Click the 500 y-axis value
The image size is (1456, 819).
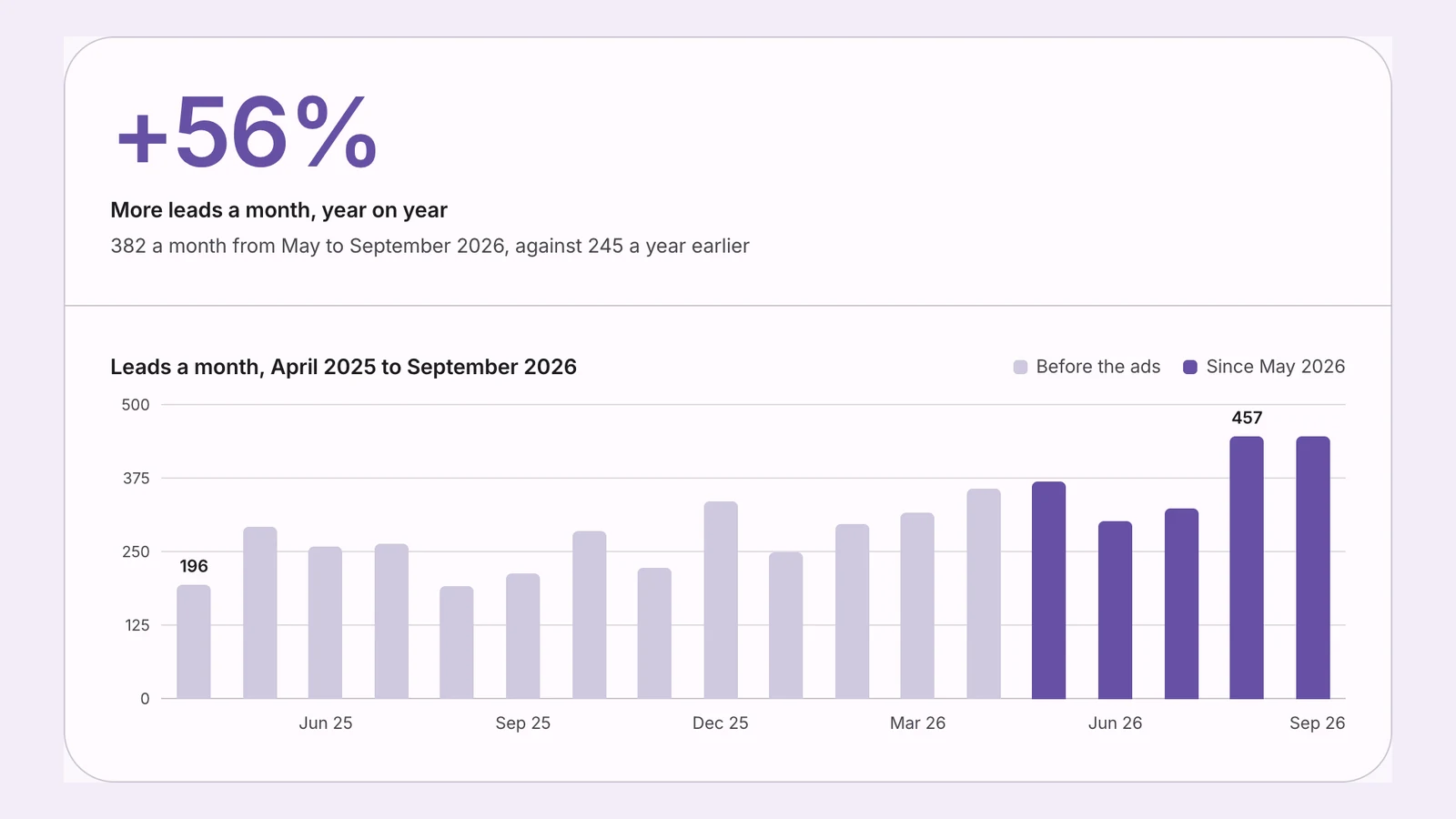(136, 405)
